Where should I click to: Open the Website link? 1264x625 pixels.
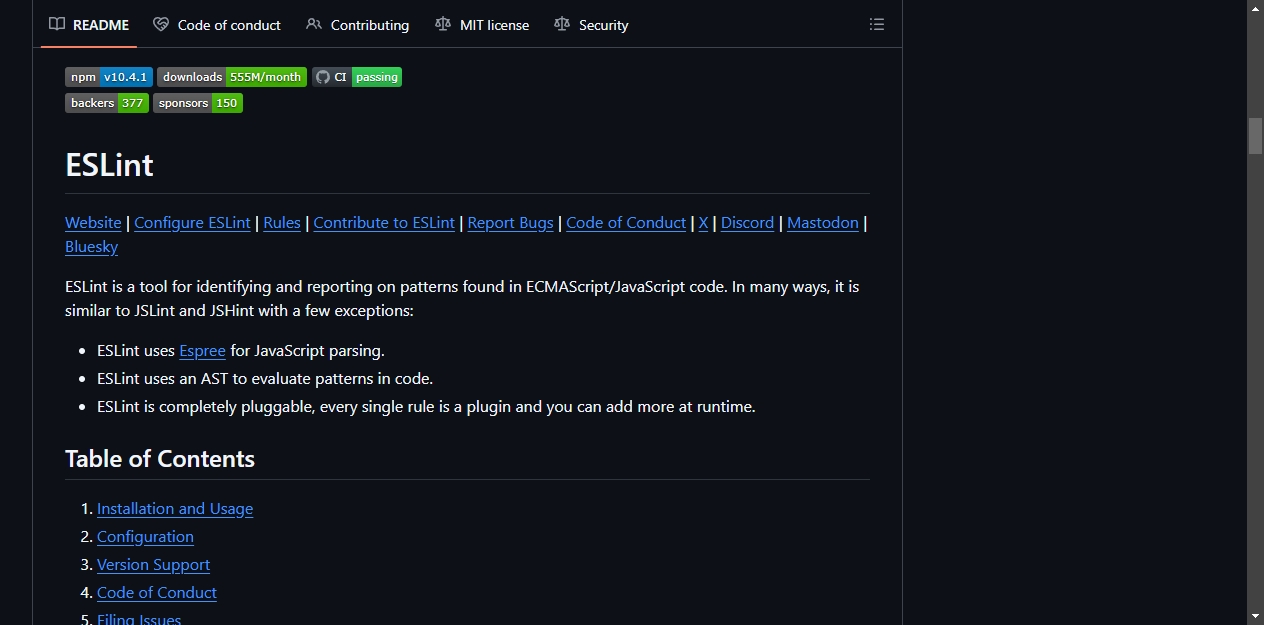(93, 223)
